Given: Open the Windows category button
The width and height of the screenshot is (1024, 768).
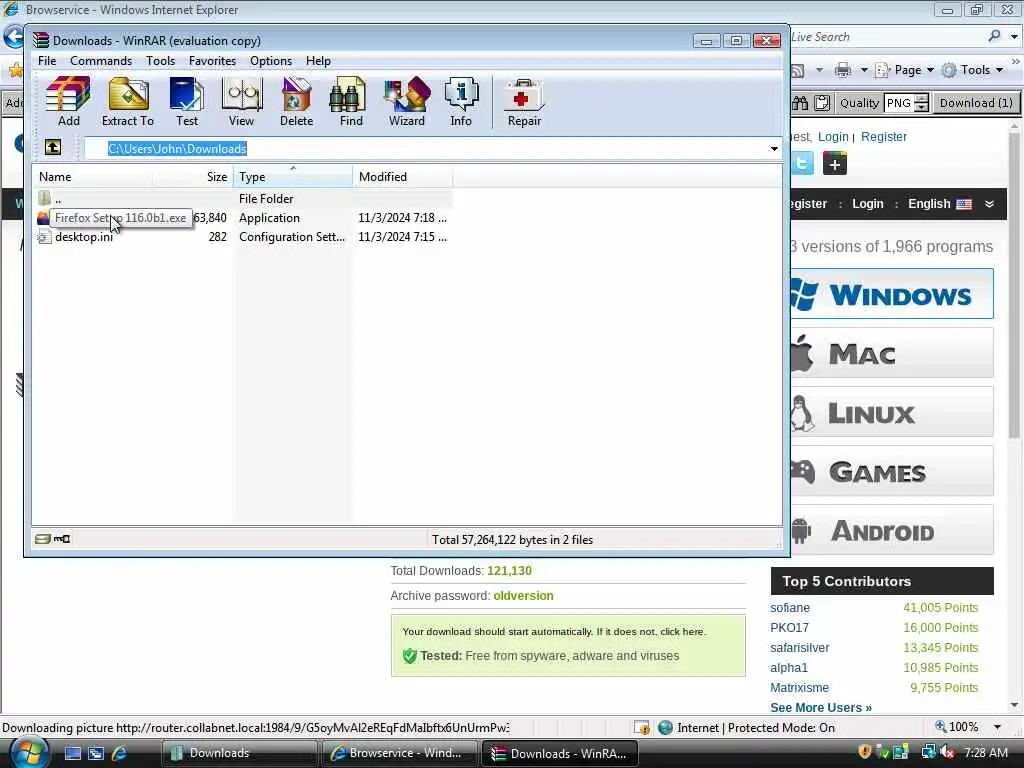Looking at the screenshot, I should point(891,294).
